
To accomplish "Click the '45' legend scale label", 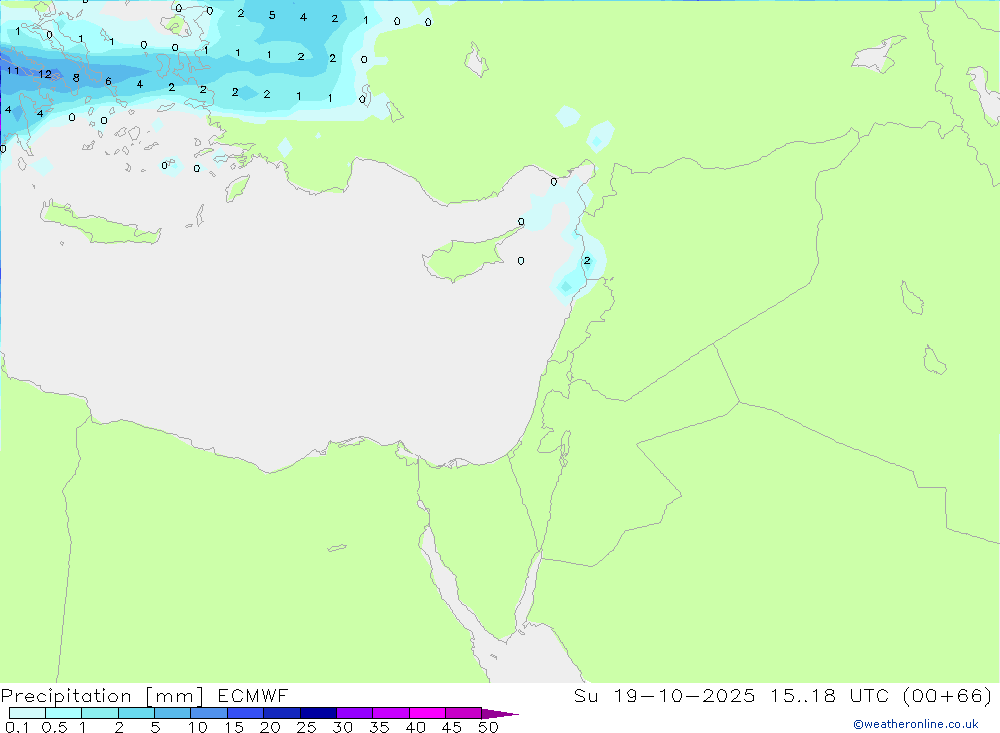I will click(452, 727).
